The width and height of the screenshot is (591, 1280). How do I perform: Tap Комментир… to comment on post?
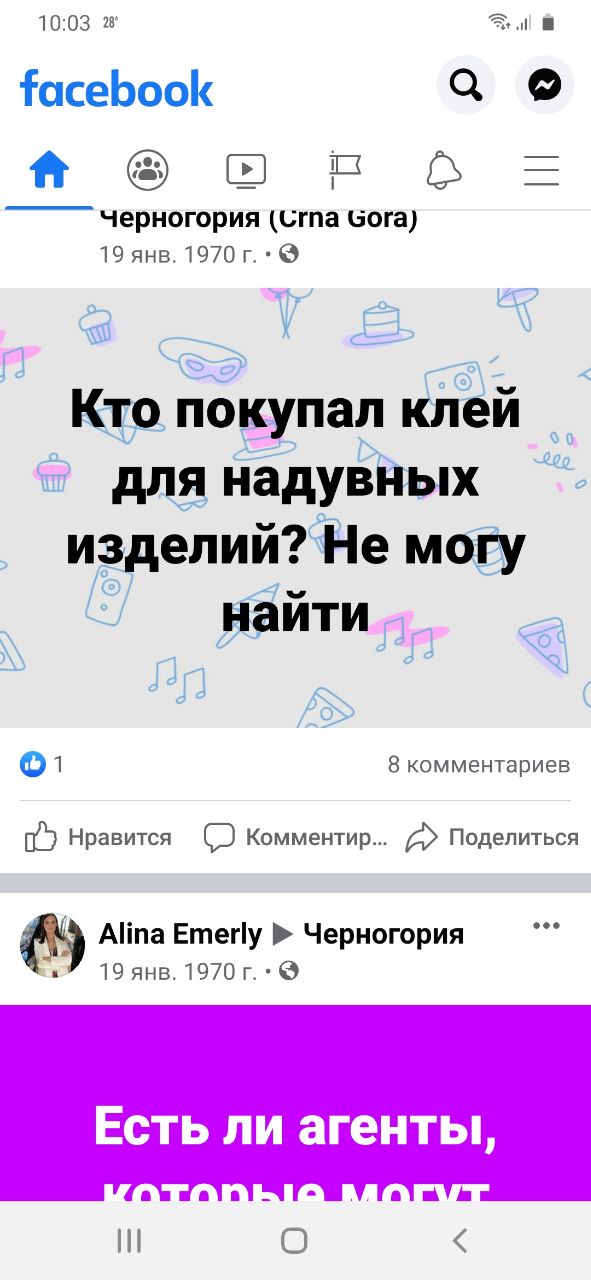pos(295,837)
